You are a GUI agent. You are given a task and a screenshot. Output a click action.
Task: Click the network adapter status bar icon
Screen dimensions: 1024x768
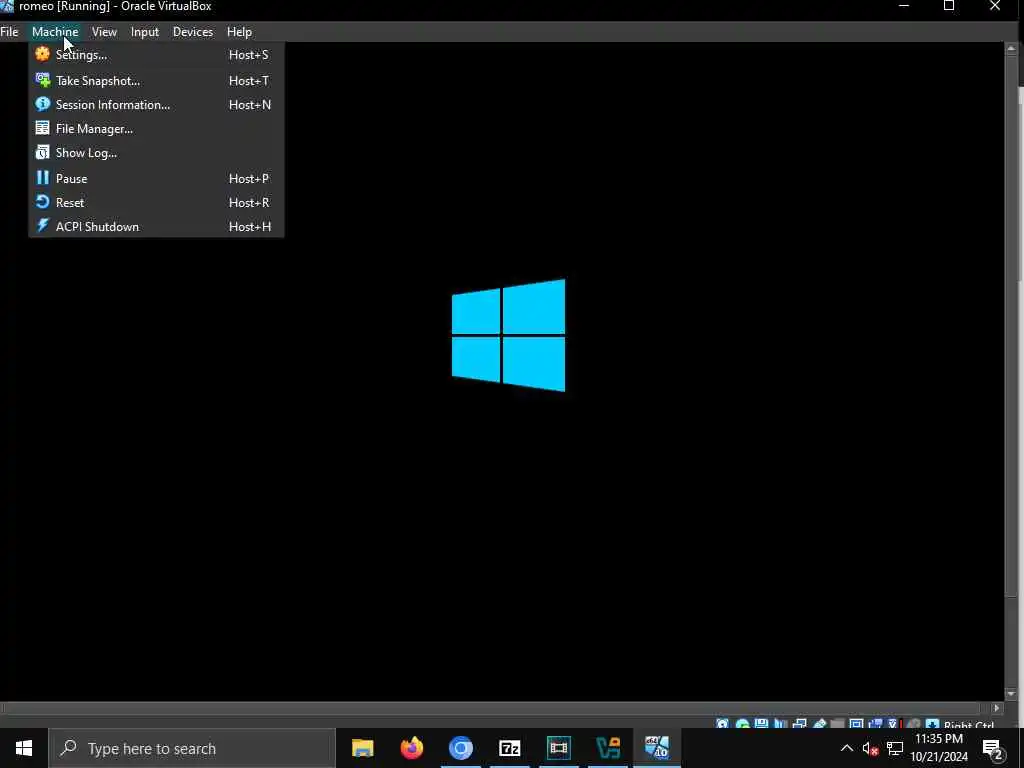799,724
